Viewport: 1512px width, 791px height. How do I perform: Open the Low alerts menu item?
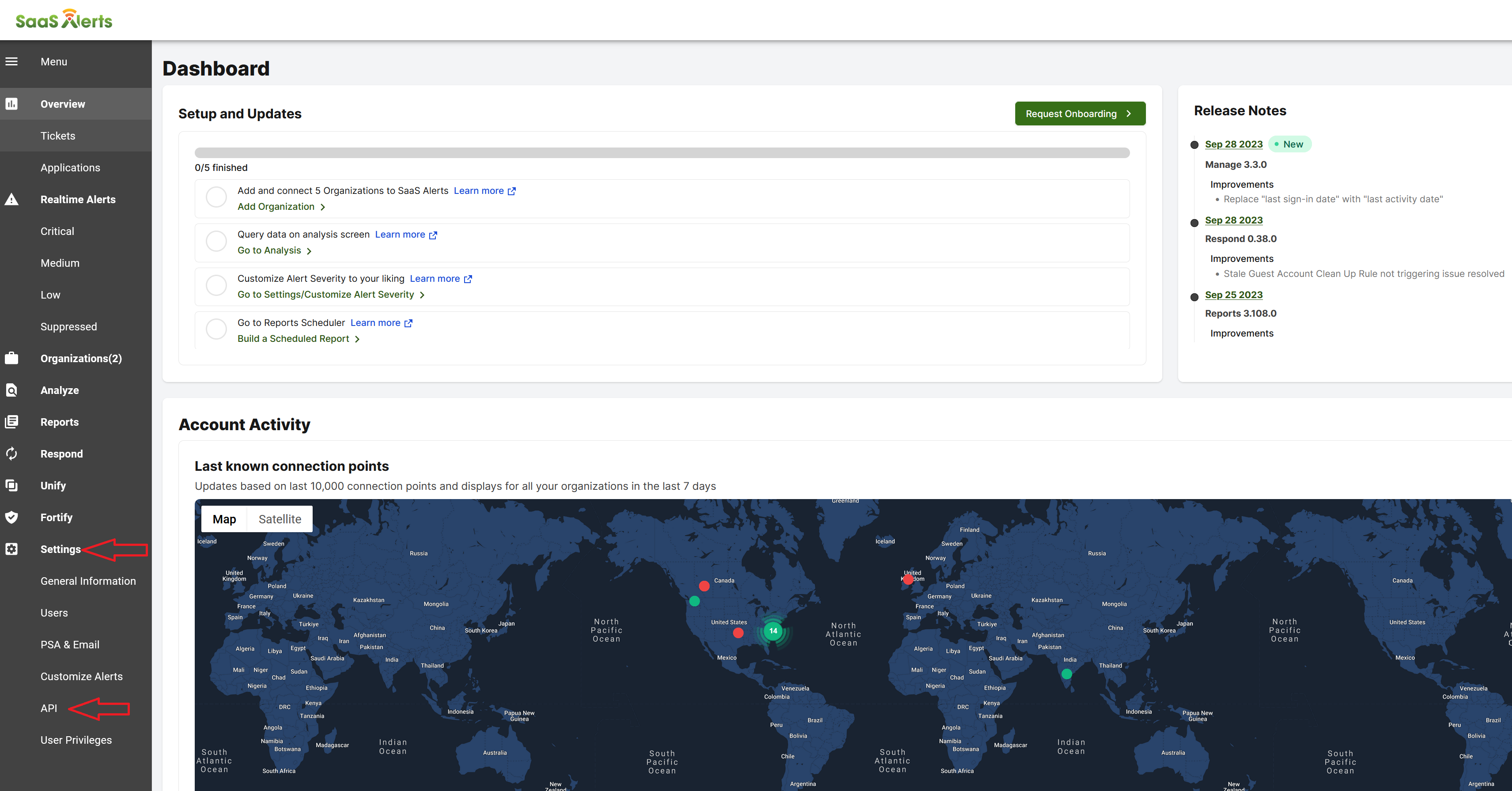pos(76,295)
